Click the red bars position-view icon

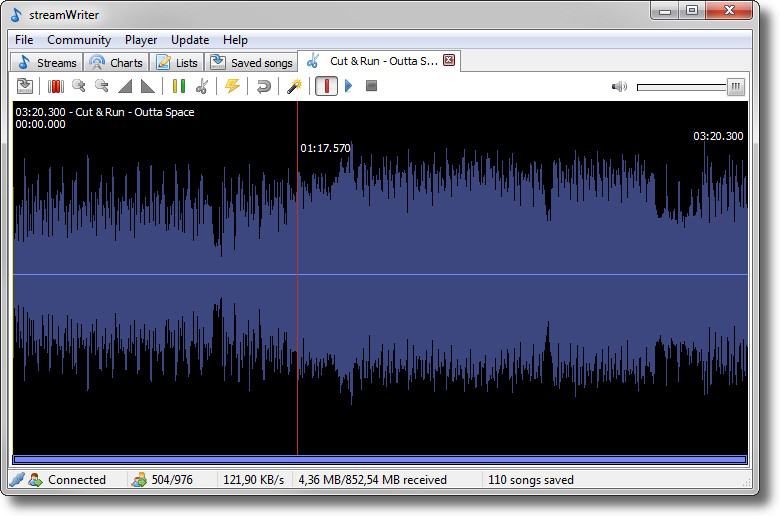[56, 86]
